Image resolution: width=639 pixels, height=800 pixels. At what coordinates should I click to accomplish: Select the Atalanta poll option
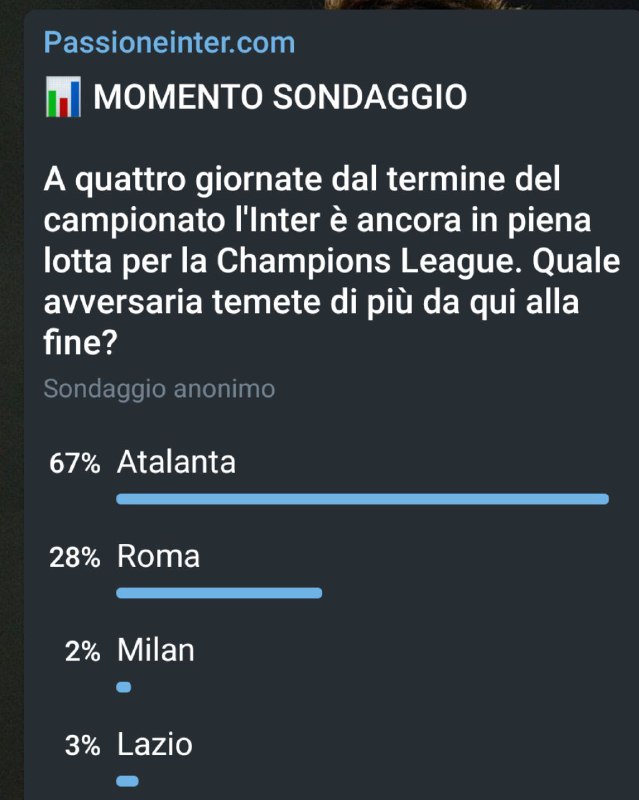pyautogui.click(x=176, y=462)
